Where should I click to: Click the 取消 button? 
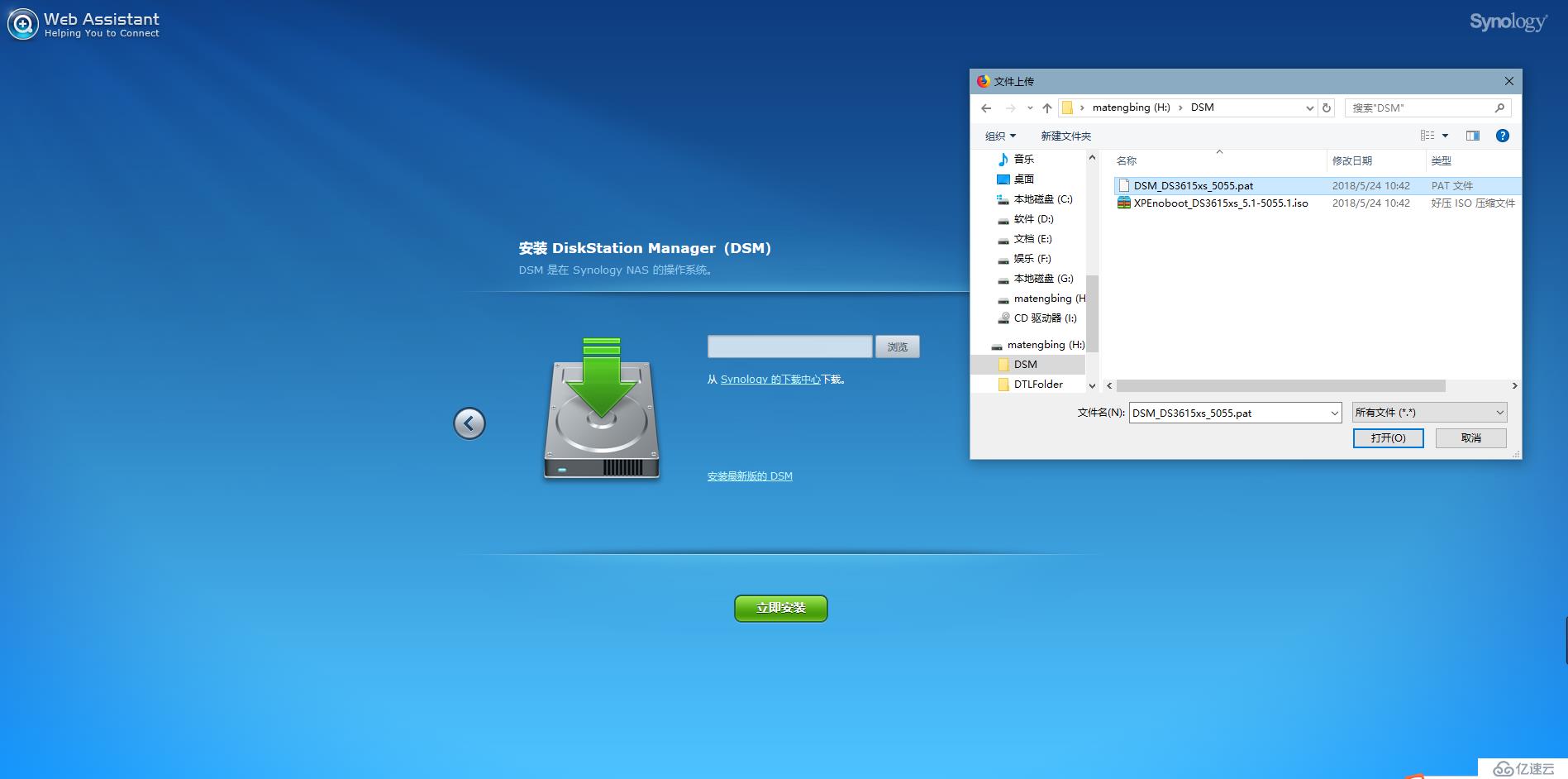click(x=1471, y=437)
